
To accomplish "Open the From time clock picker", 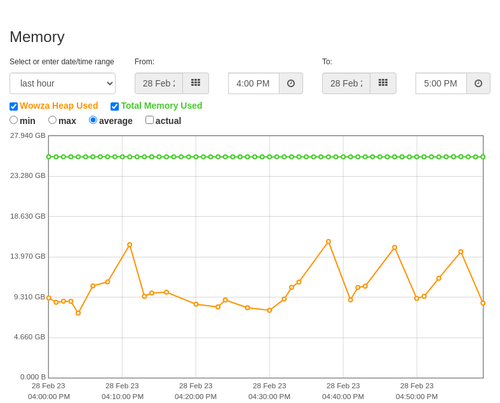I will [291, 83].
